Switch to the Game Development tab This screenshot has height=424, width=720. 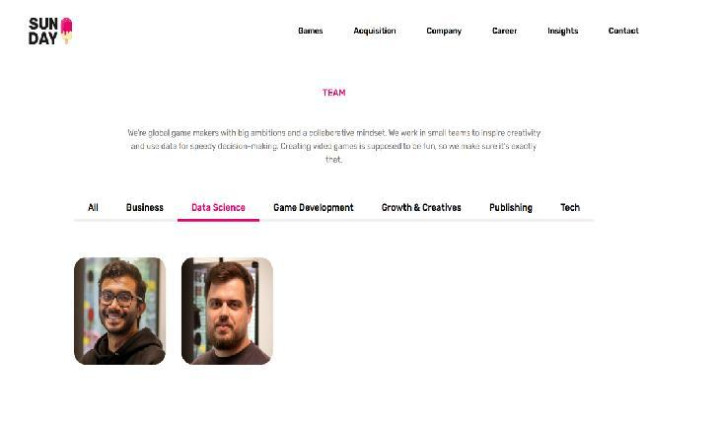pos(313,208)
